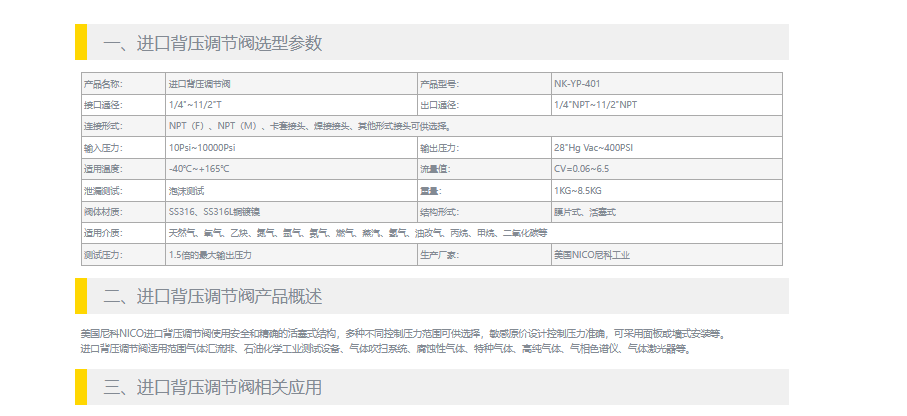Click the 产品名称 label cell
Screen dimensions: 907x416
[103, 83]
